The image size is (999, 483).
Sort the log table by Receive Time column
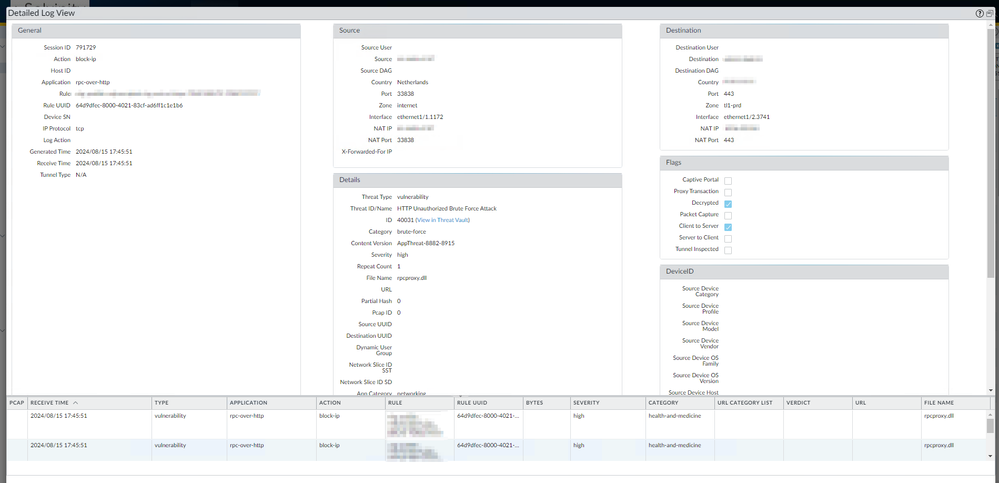89,403
